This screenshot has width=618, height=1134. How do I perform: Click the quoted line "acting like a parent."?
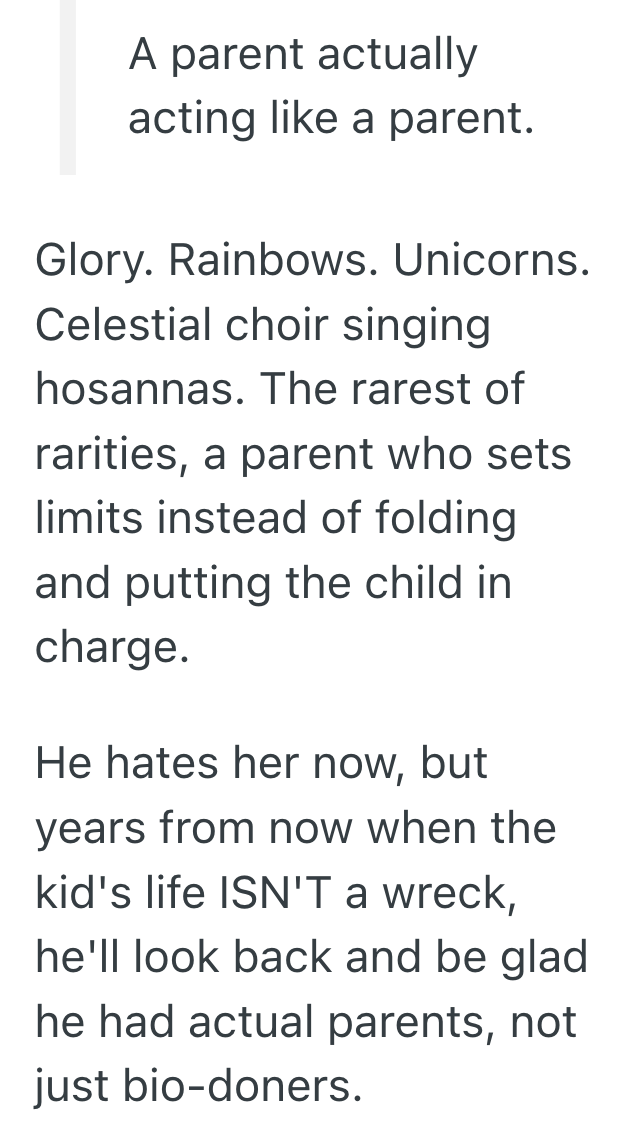[327, 120]
